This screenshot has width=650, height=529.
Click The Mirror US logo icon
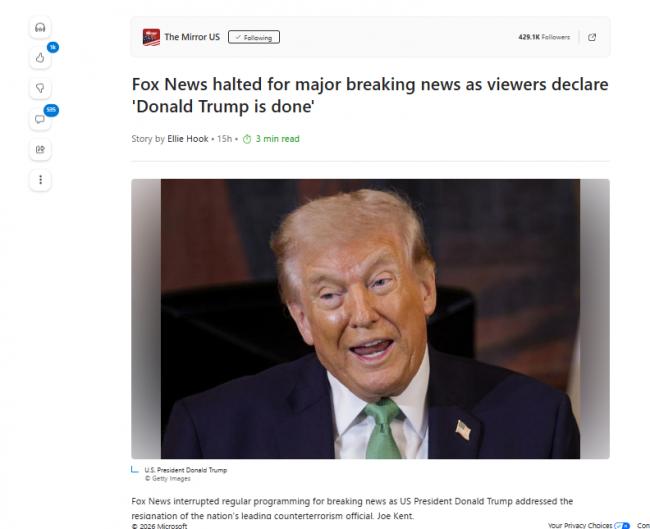tap(151, 37)
